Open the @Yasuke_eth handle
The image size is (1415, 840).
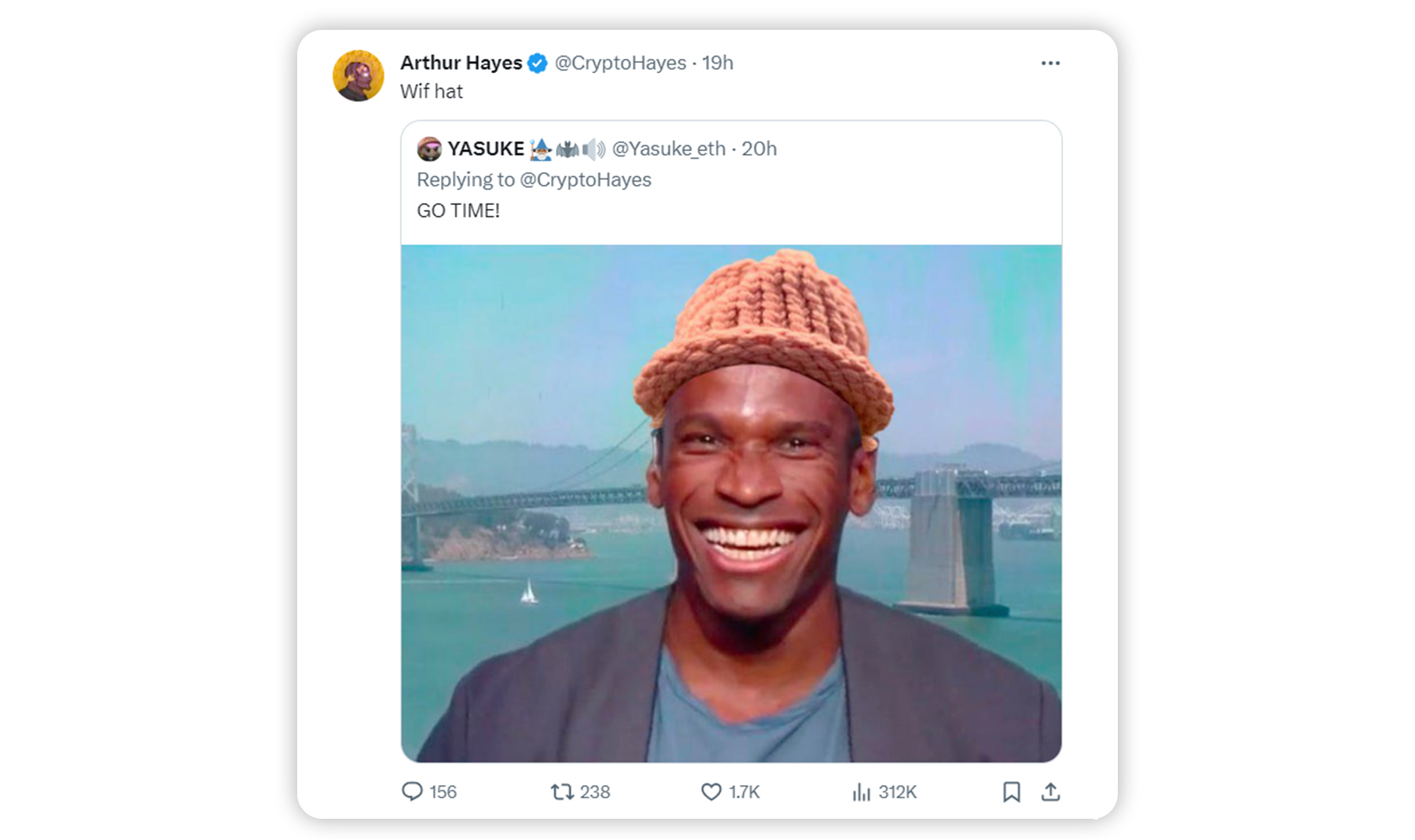tap(668, 149)
